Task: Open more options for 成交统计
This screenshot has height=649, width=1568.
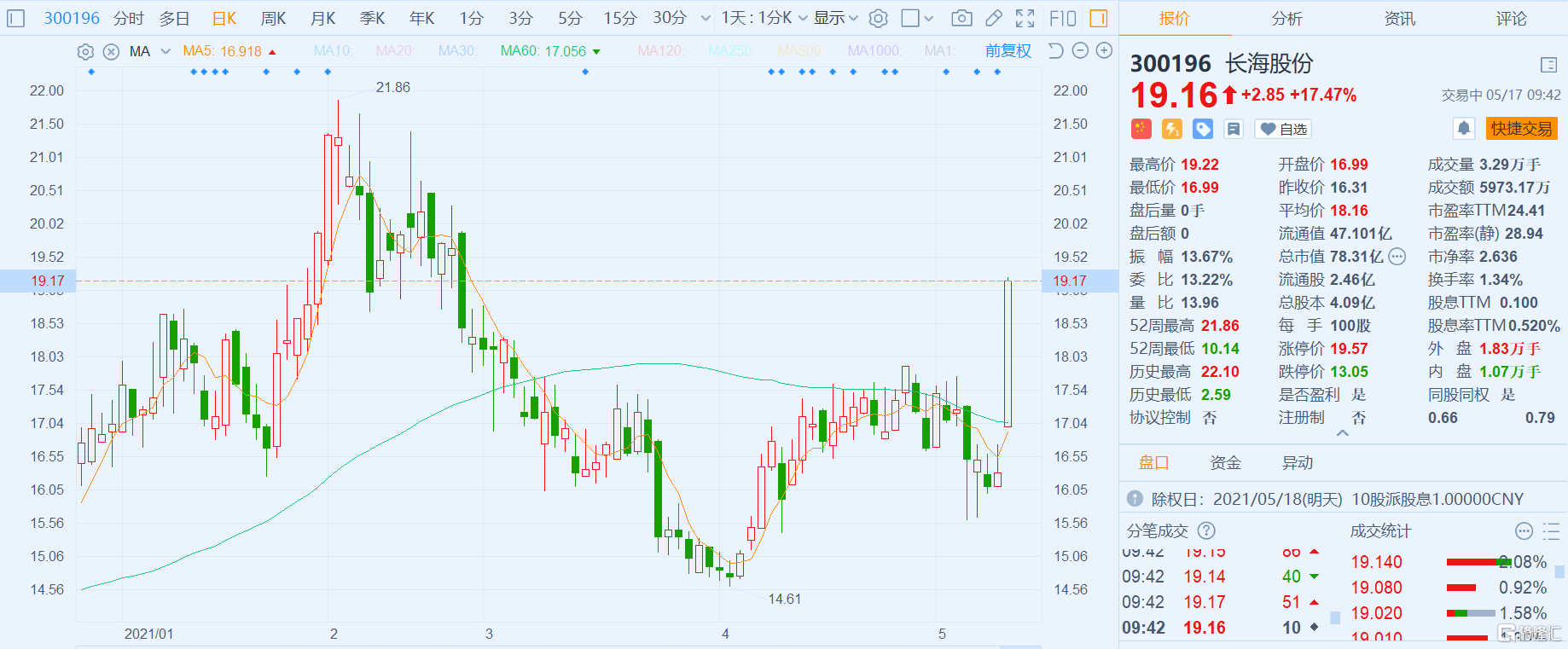Action: 1524,531
